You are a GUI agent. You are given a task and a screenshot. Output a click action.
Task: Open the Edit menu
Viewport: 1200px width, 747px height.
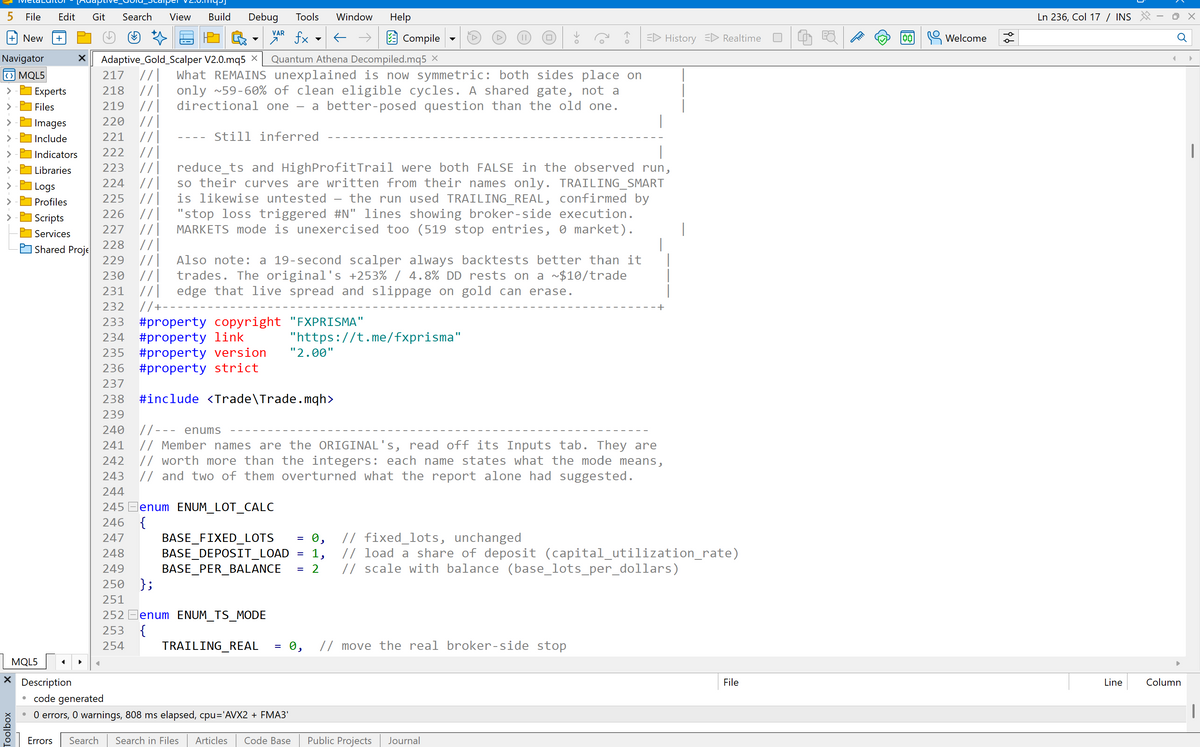(x=67, y=17)
